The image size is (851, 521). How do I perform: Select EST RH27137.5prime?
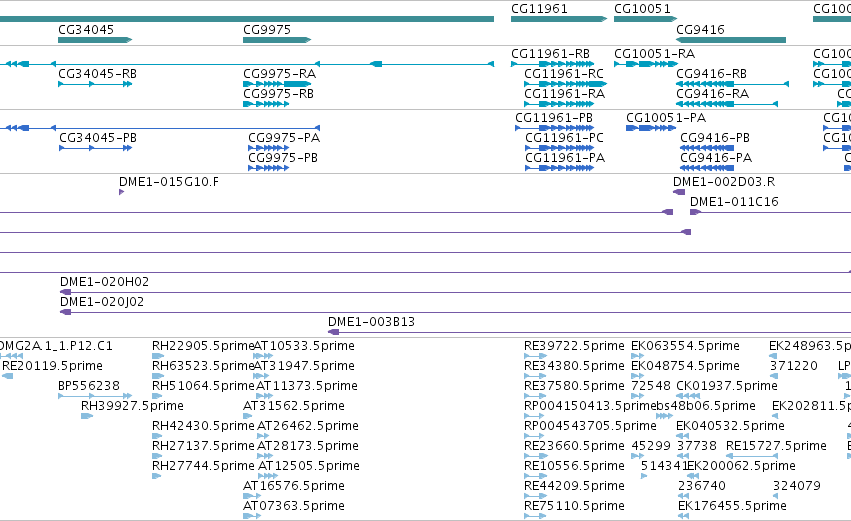(x=157, y=456)
